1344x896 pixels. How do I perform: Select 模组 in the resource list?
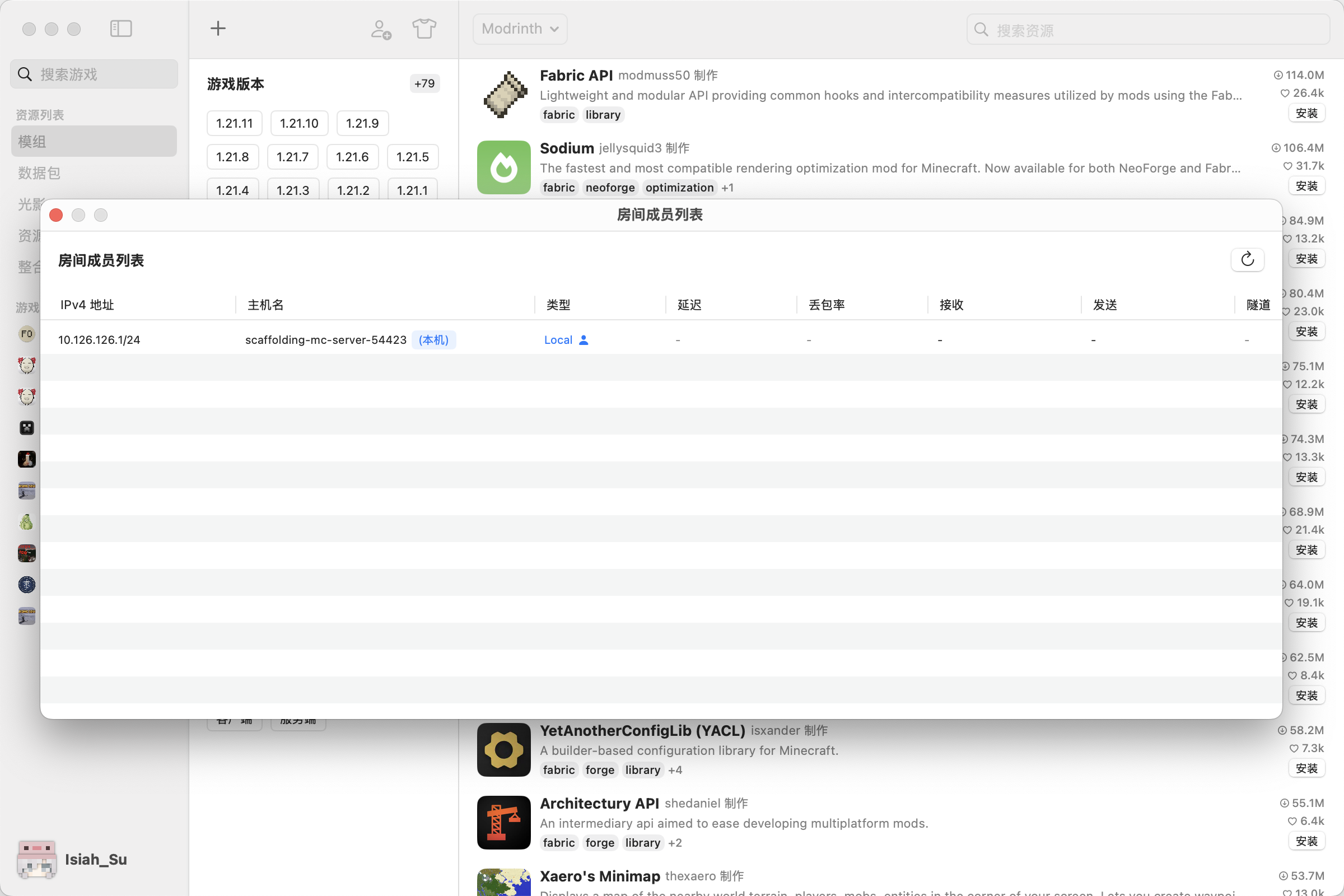(x=94, y=141)
